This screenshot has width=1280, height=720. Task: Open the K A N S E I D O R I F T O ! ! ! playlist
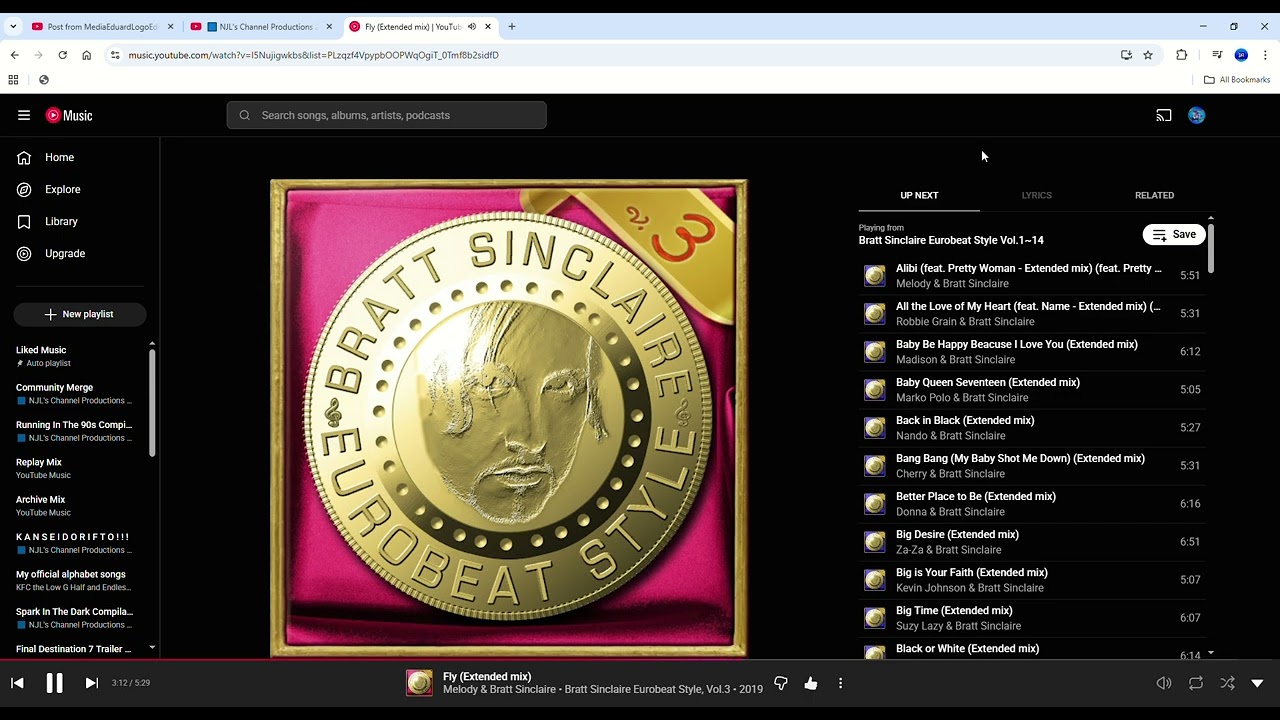(x=76, y=543)
